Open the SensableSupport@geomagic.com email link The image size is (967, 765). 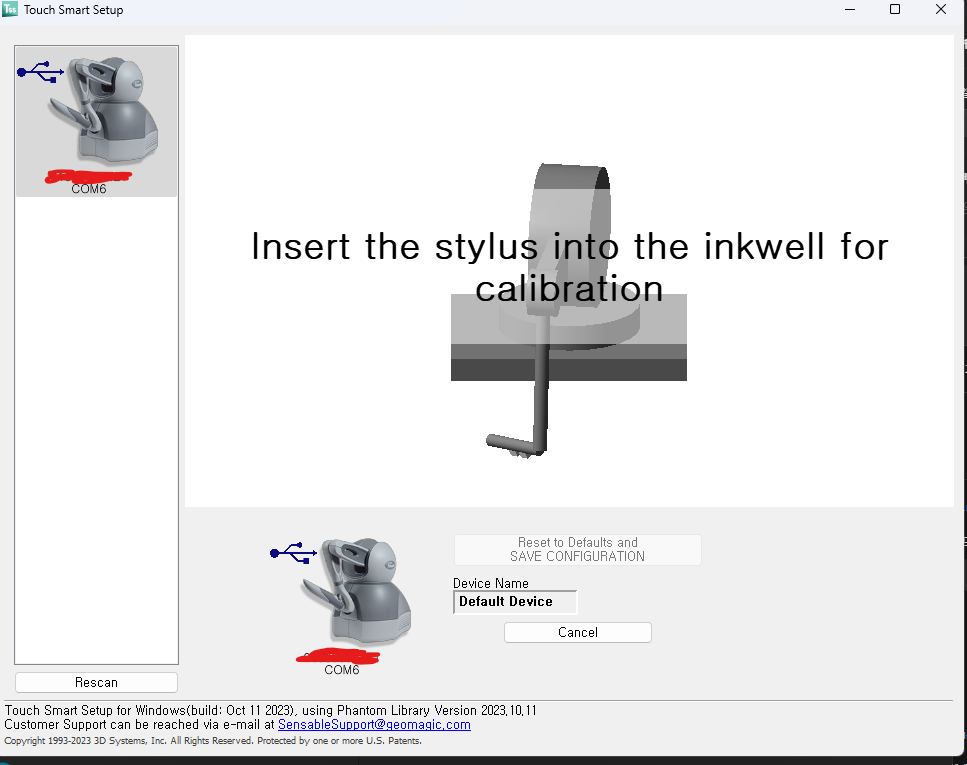[374, 725]
